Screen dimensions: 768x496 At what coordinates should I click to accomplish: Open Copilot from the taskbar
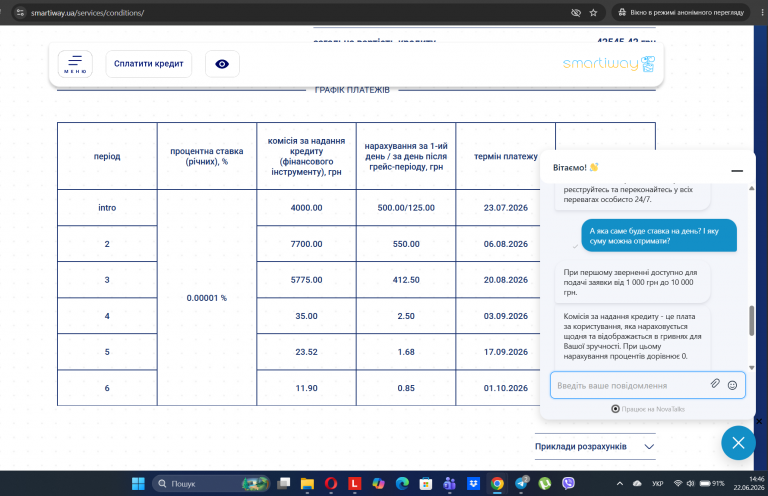(x=378, y=484)
